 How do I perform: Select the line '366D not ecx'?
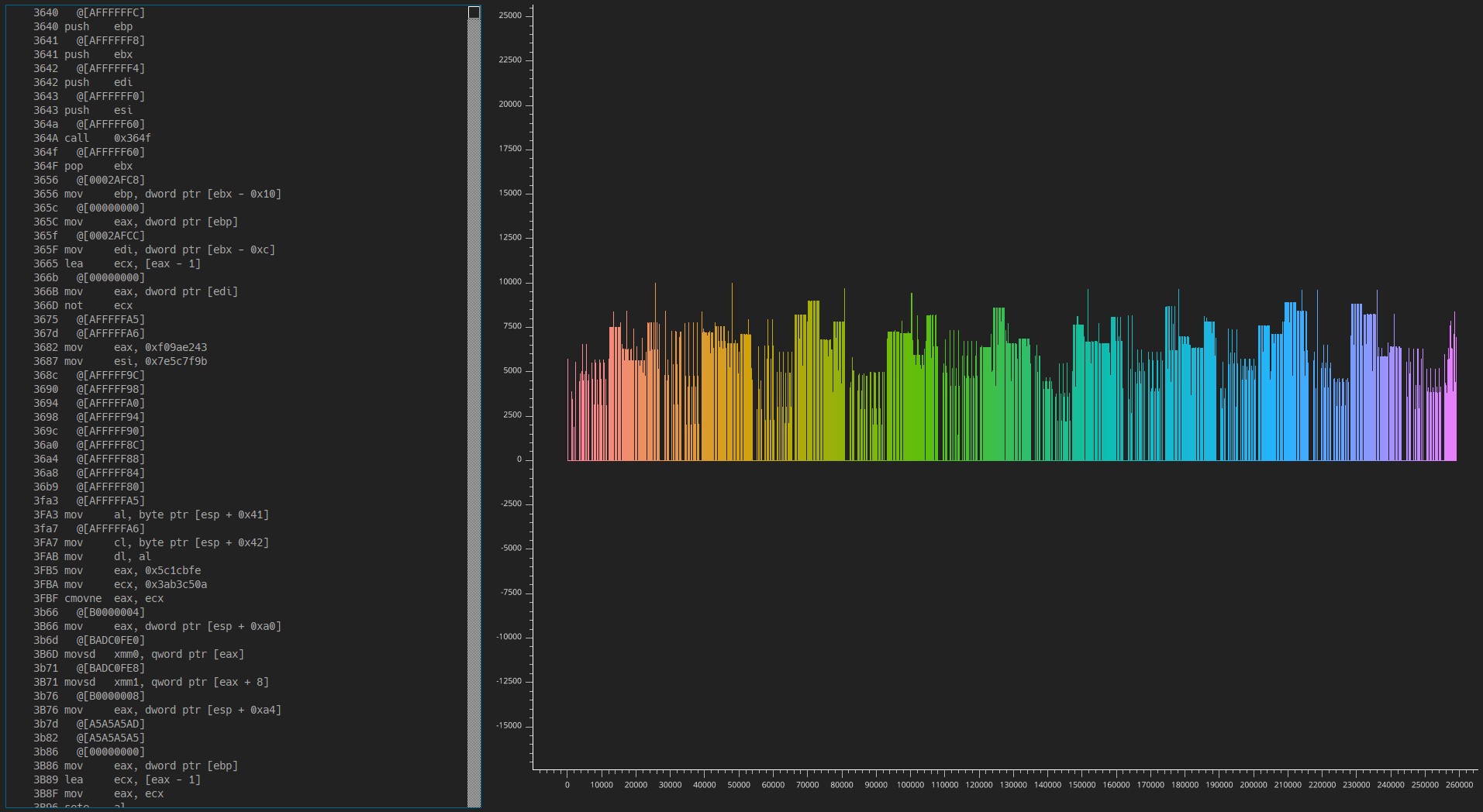pos(236,305)
